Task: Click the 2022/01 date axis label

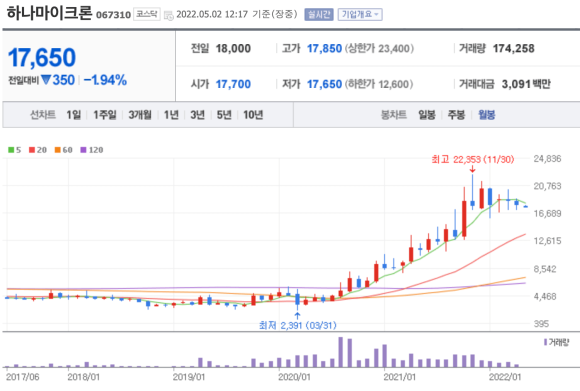Action: (505, 377)
